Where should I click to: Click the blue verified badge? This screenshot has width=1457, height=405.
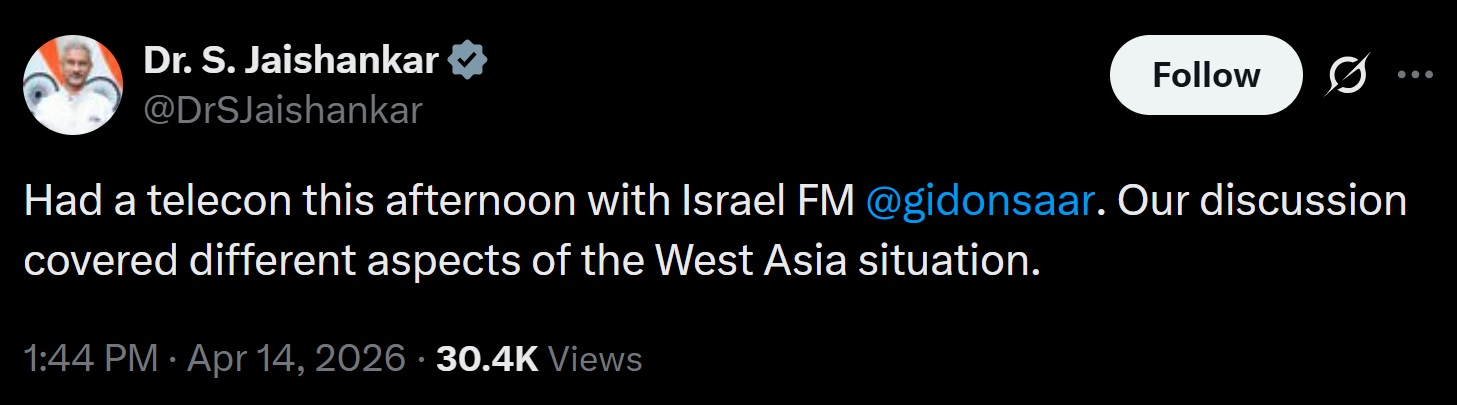pos(468,62)
